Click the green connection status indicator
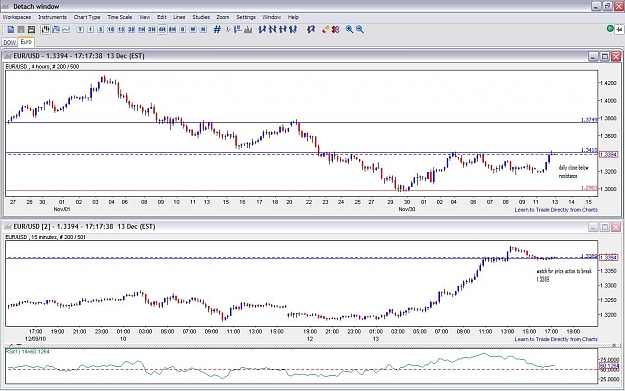Screen dimensions: 625x391 click(610, 29)
